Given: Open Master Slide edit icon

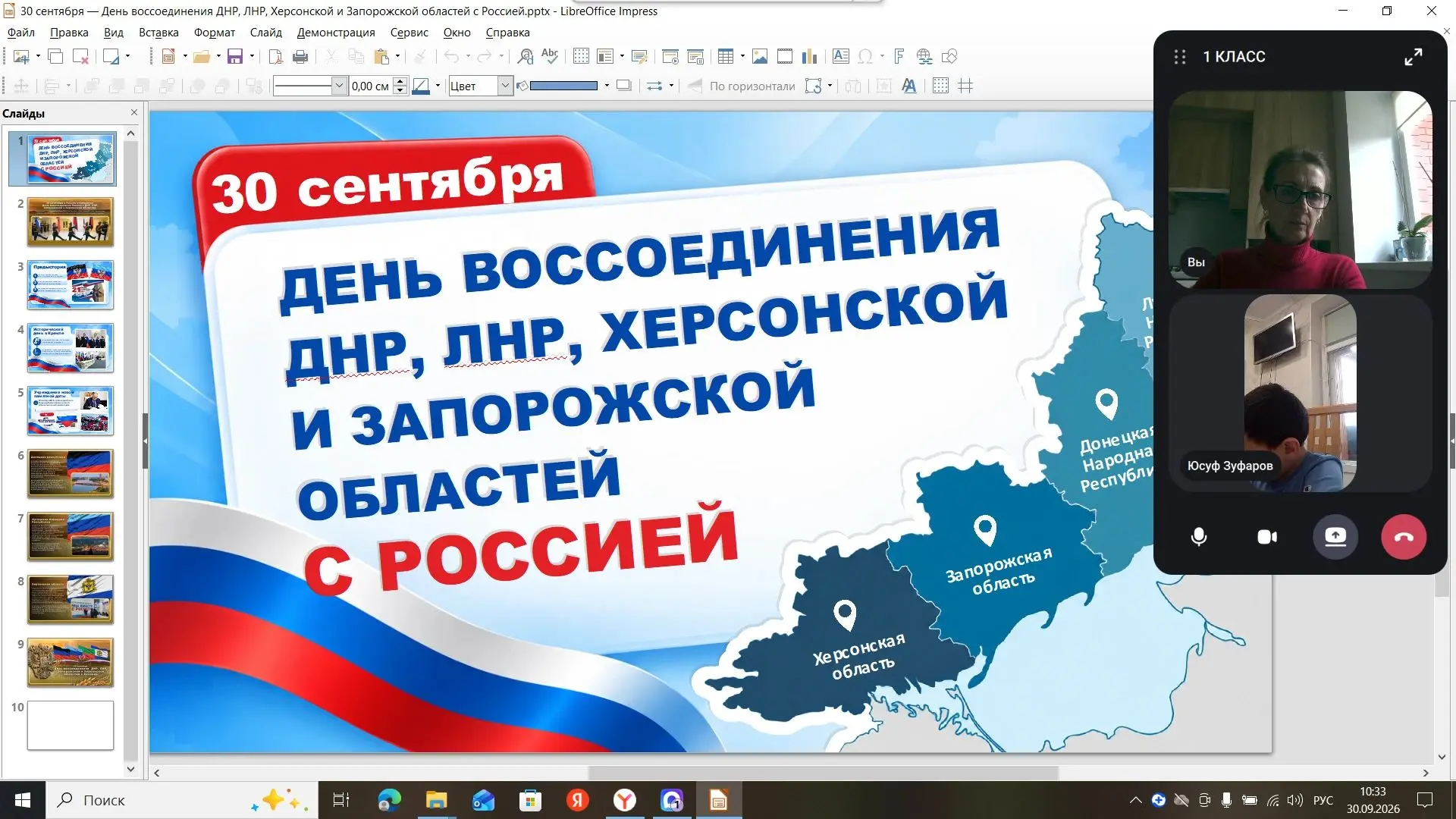Looking at the screenshot, I should point(639,56).
